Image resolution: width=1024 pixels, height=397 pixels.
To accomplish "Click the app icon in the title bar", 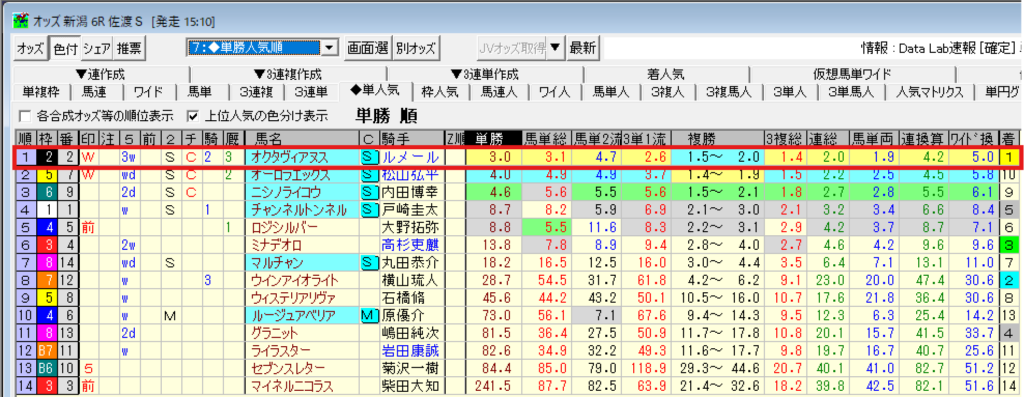I will [x=20, y=22].
